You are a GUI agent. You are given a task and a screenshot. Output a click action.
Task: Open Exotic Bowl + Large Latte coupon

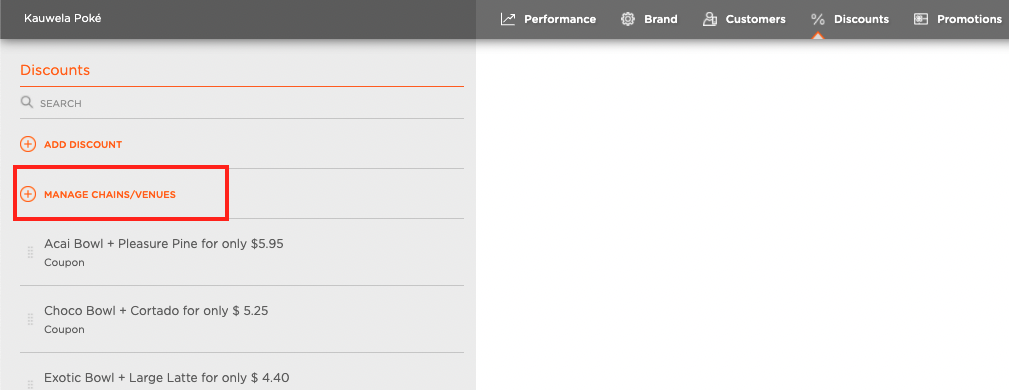[x=242, y=377]
